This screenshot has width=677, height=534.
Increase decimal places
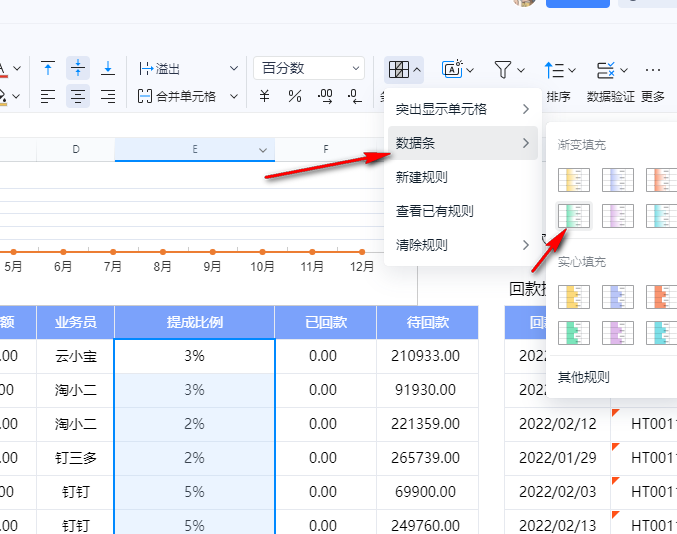pos(325,96)
